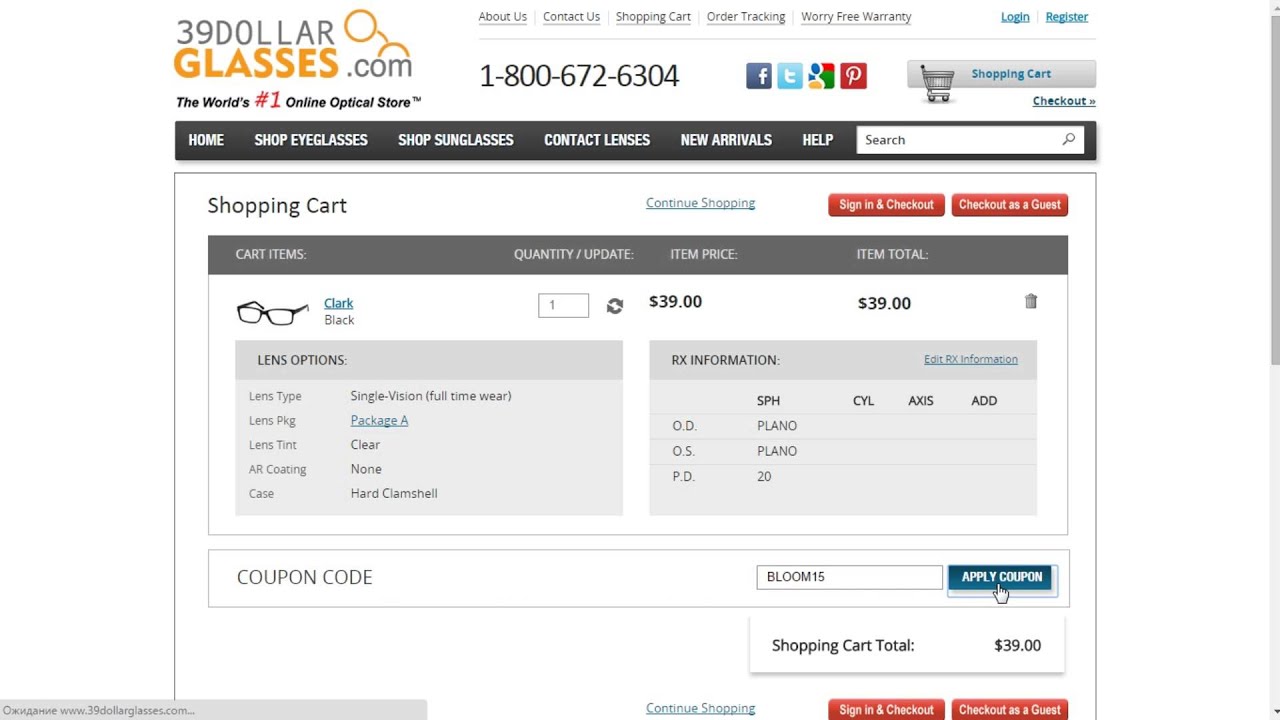Click the P.D. value 20
Image resolution: width=1280 pixels, height=720 pixels.
coord(764,477)
